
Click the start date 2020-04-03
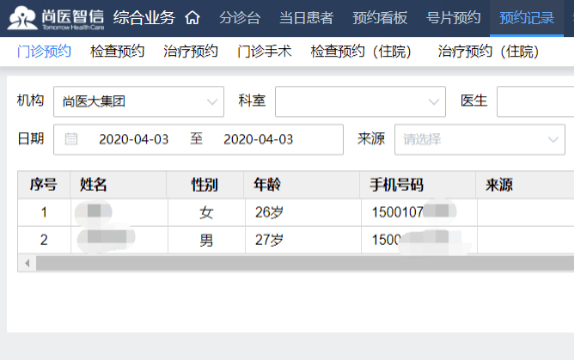point(134,139)
